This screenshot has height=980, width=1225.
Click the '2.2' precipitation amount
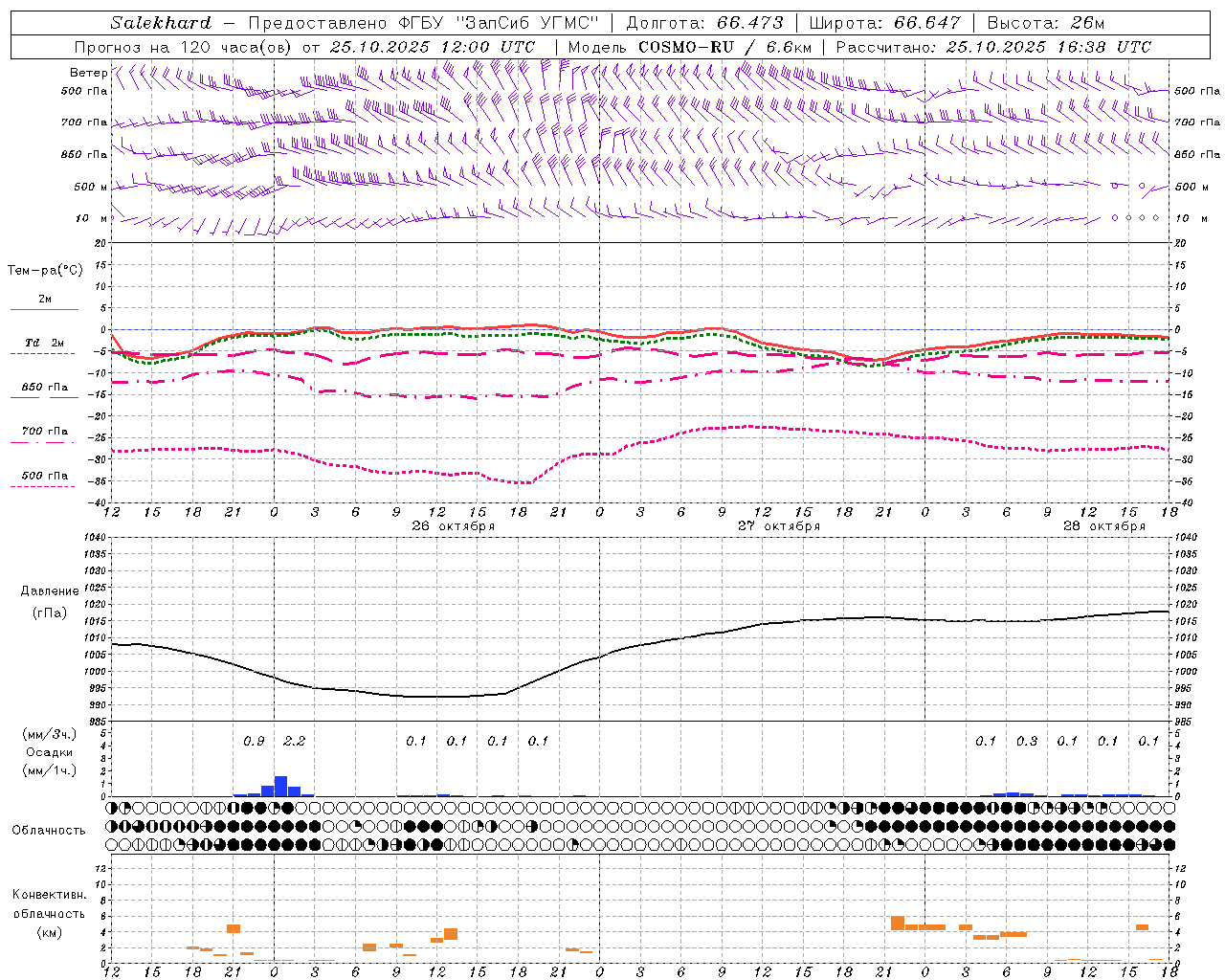pyautogui.click(x=295, y=742)
